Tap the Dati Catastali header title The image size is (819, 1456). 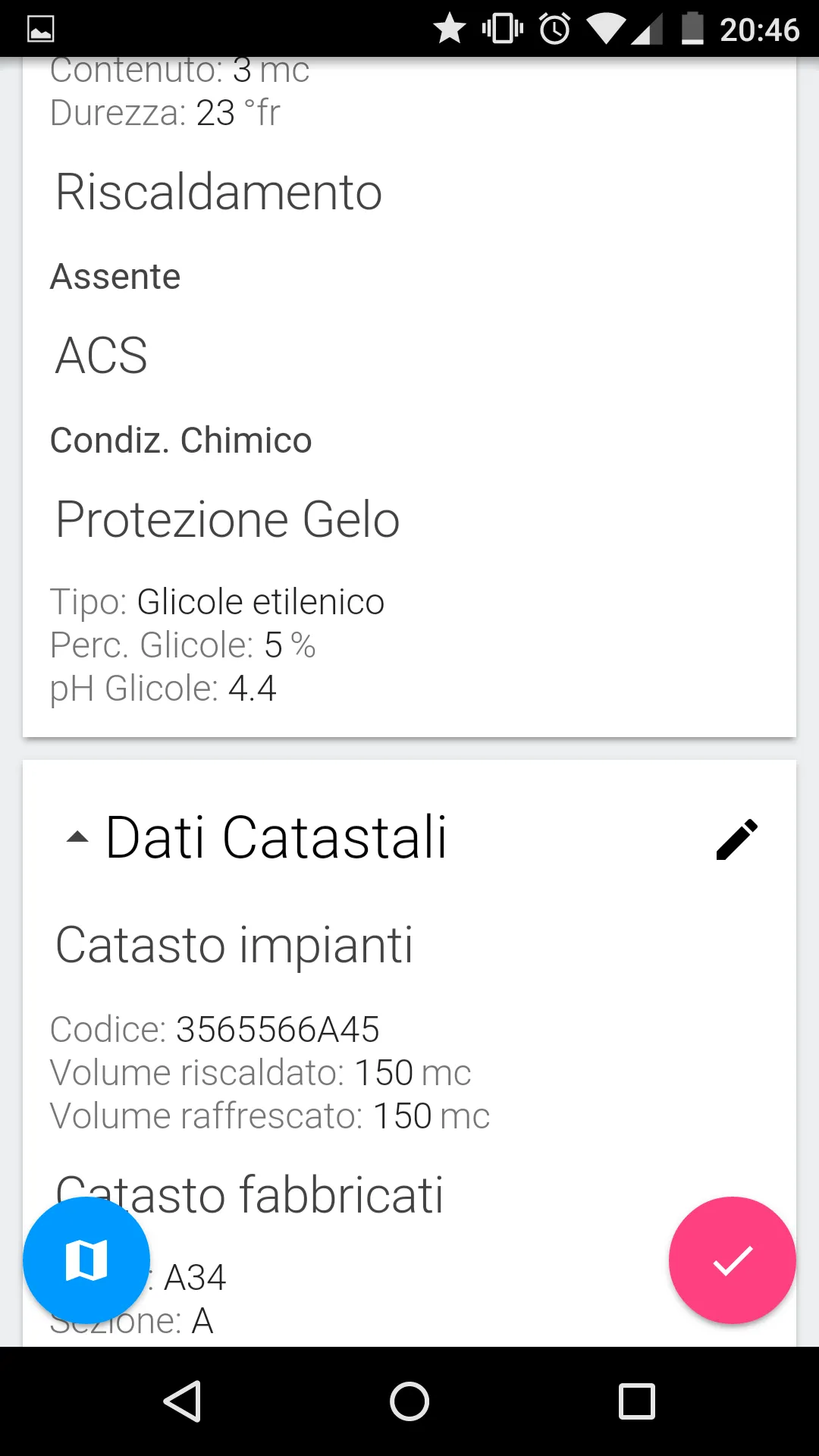tap(276, 838)
